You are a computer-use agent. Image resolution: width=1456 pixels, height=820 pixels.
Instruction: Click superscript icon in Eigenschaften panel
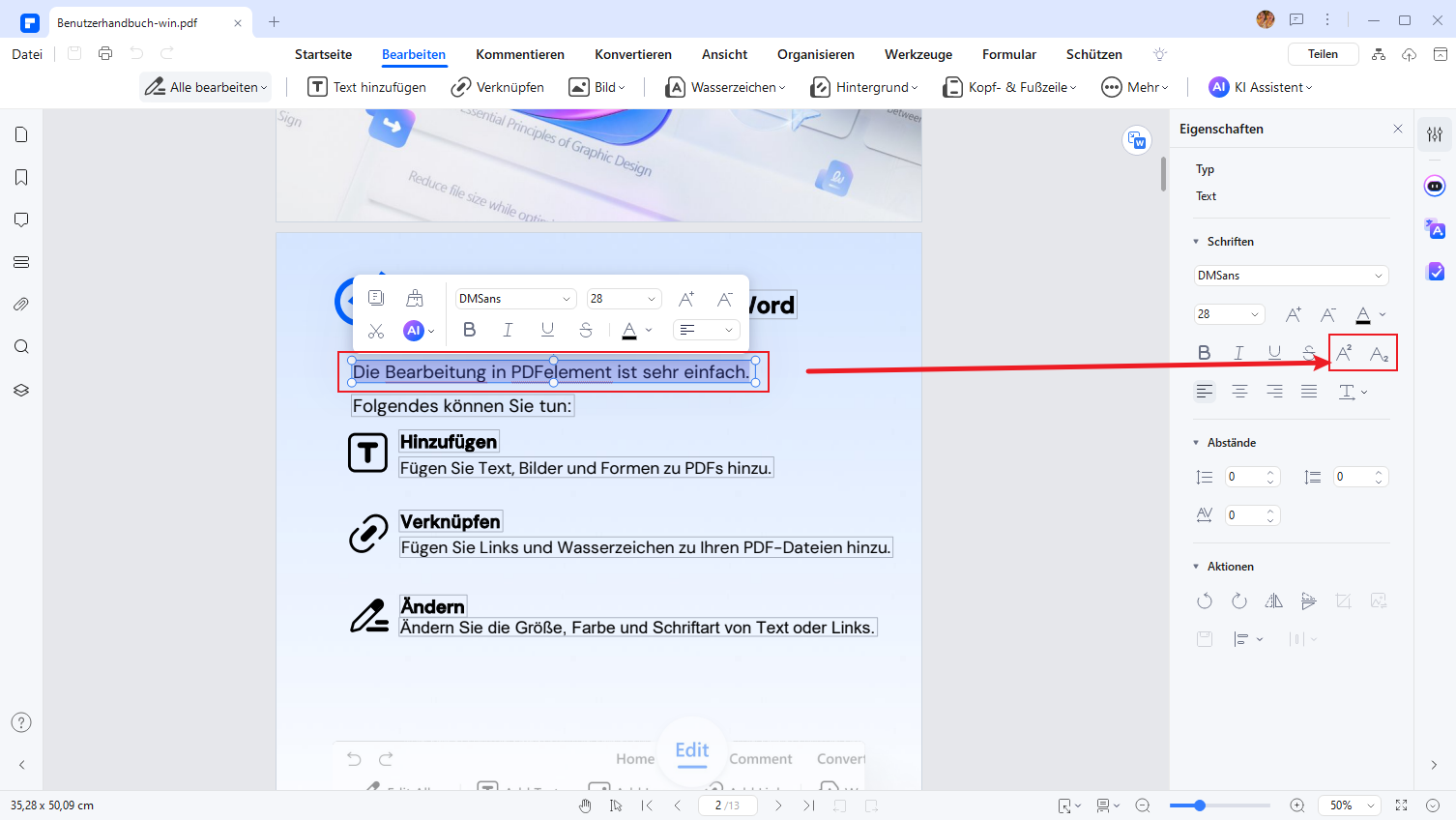(1344, 353)
